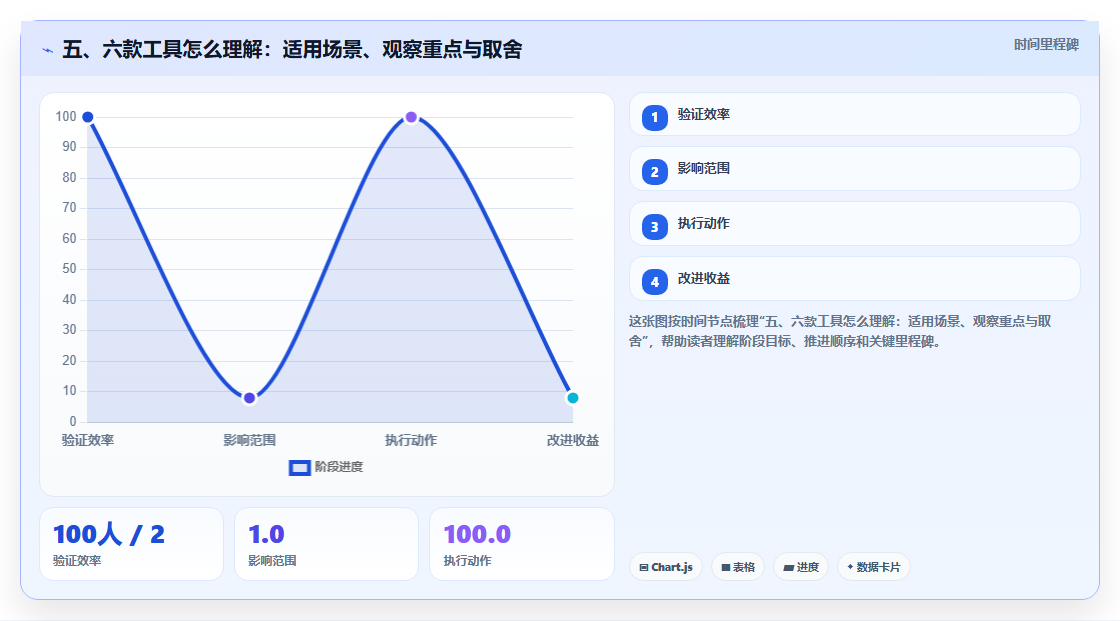Click the 100人 / 2 data card
Viewport: 1120px width, 621px height.
click(x=131, y=544)
